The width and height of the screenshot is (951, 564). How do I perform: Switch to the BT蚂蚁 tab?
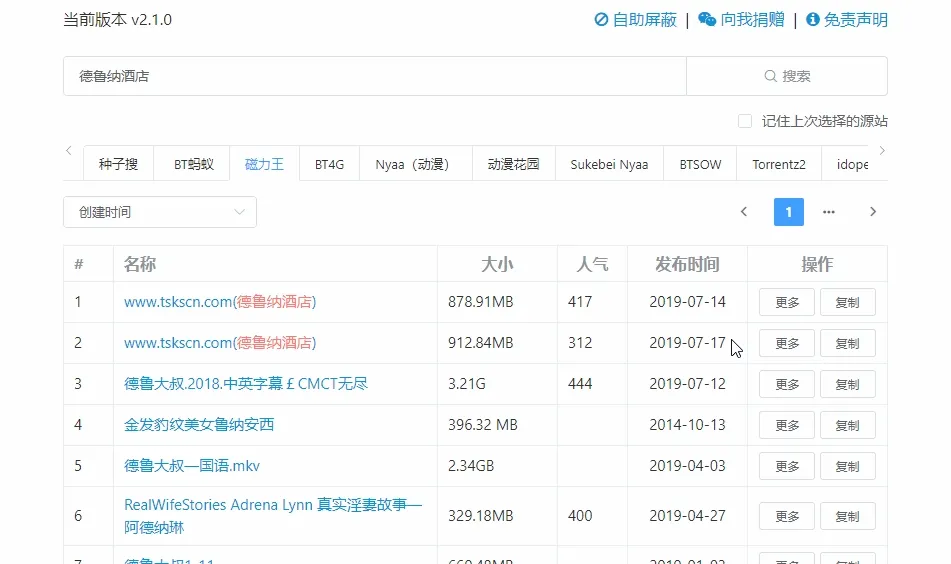click(193, 164)
